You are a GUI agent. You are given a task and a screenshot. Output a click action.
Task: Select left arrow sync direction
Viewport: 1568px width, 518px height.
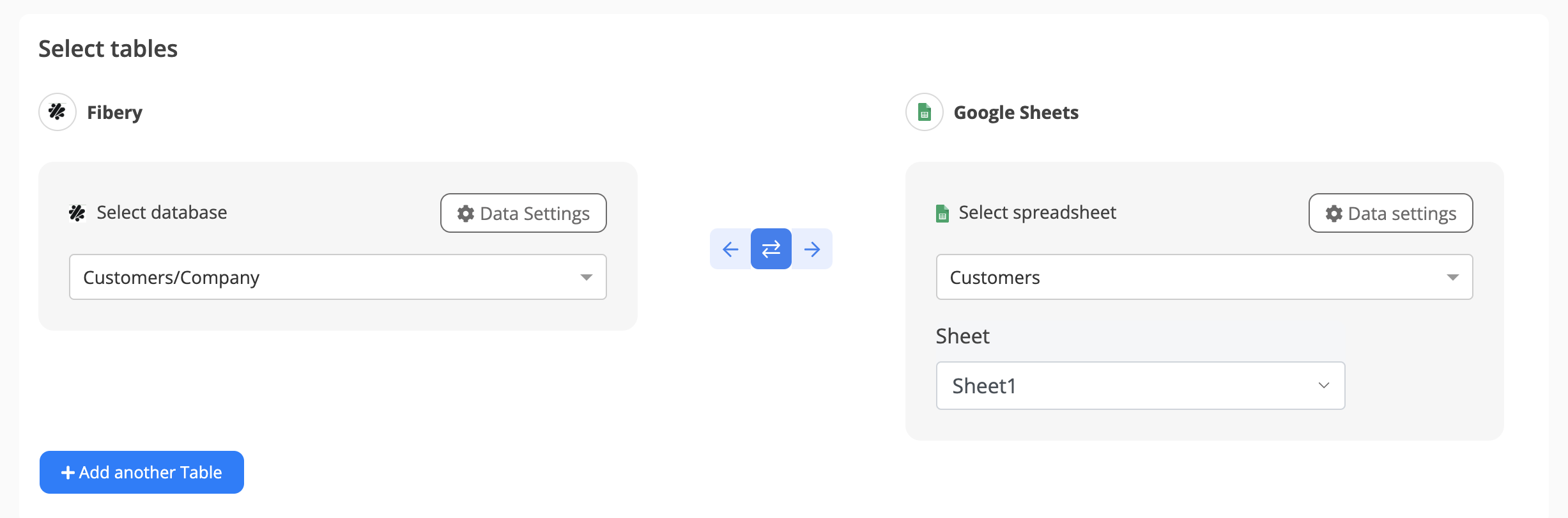click(730, 249)
